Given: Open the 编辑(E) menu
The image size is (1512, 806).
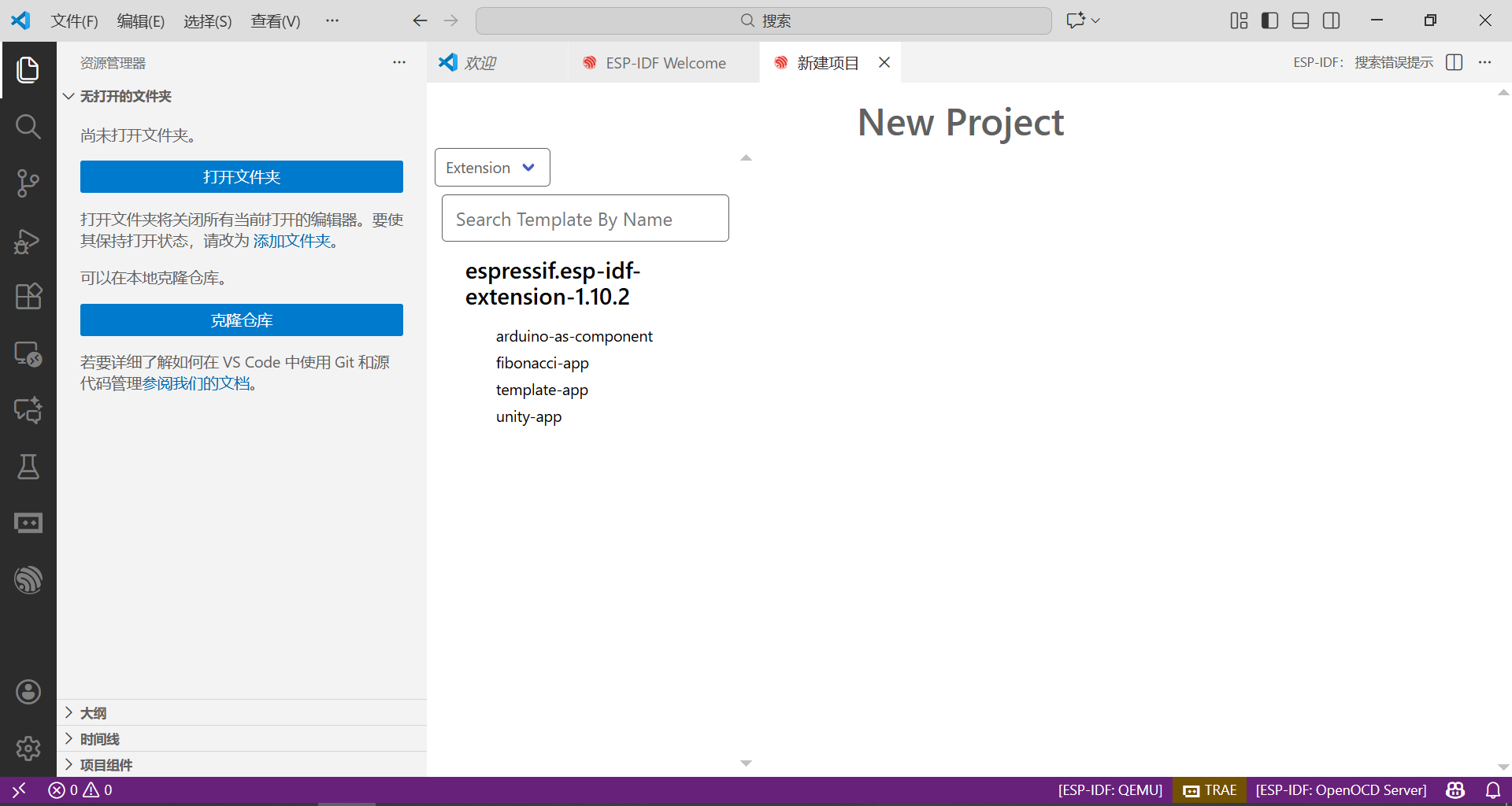Looking at the screenshot, I should [141, 20].
